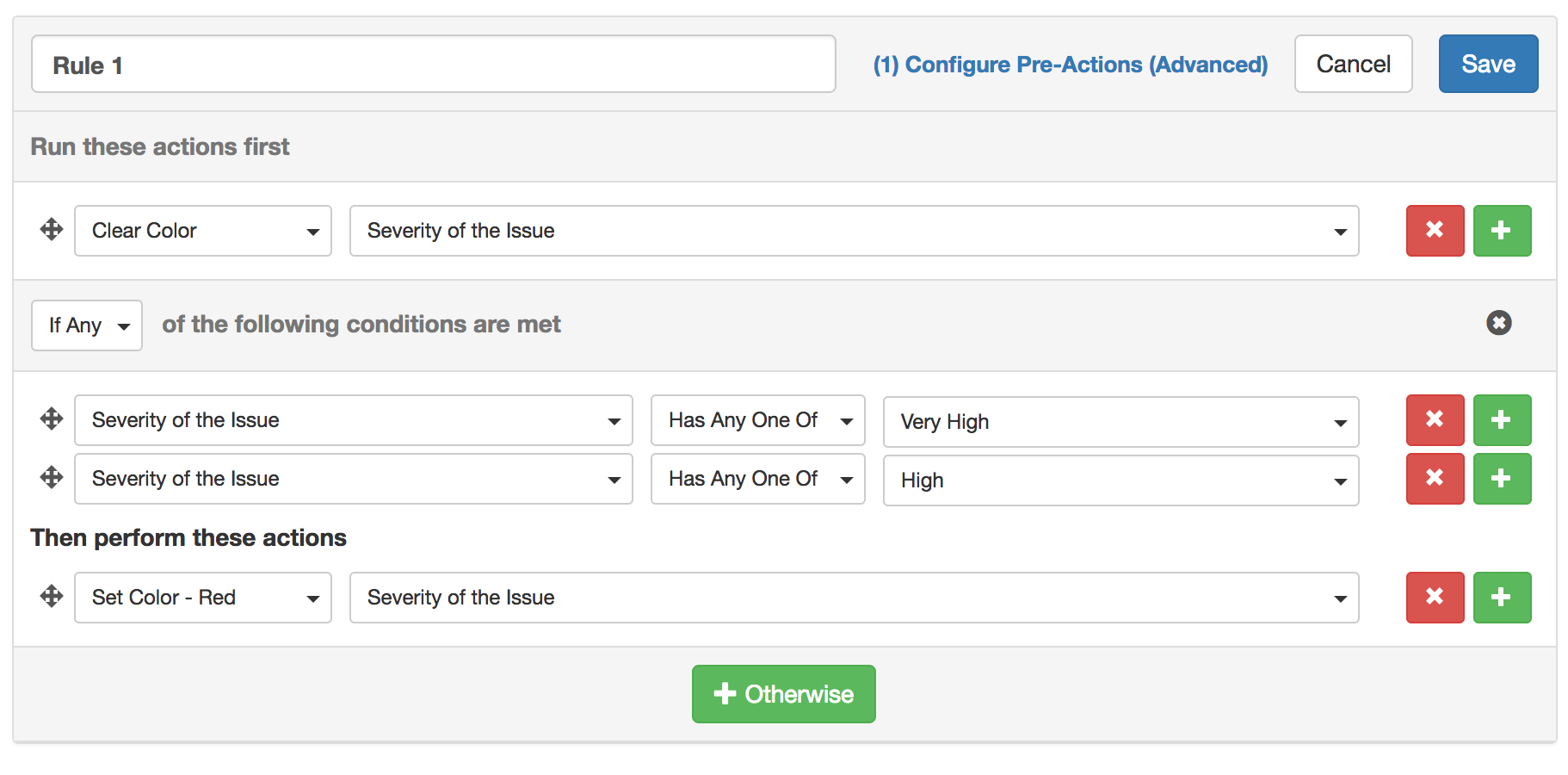Open Configure Pre-Actions (Advanced) link
The height and width of the screenshot is (775, 1568).
(1070, 65)
